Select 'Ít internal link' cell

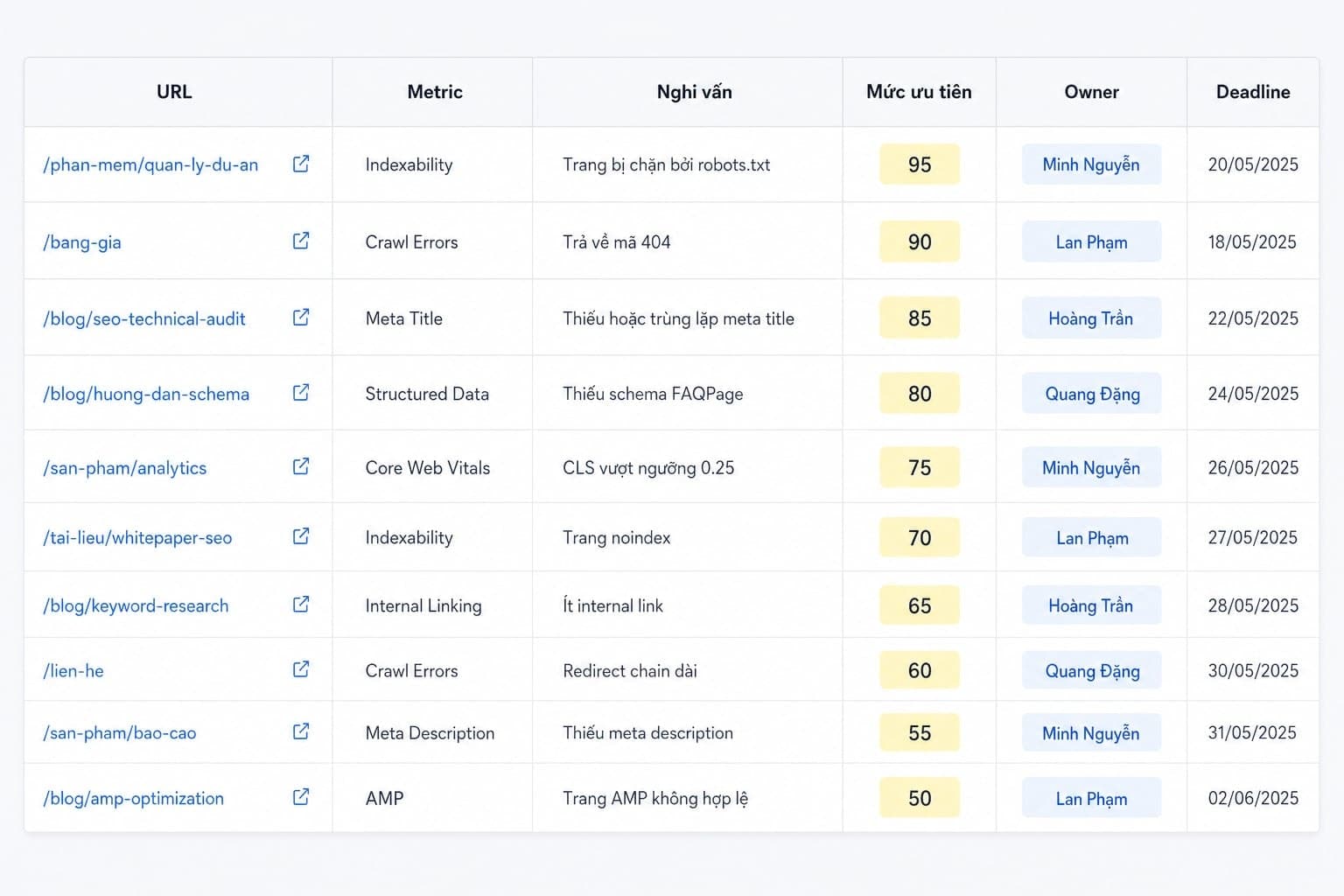coord(688,605)
